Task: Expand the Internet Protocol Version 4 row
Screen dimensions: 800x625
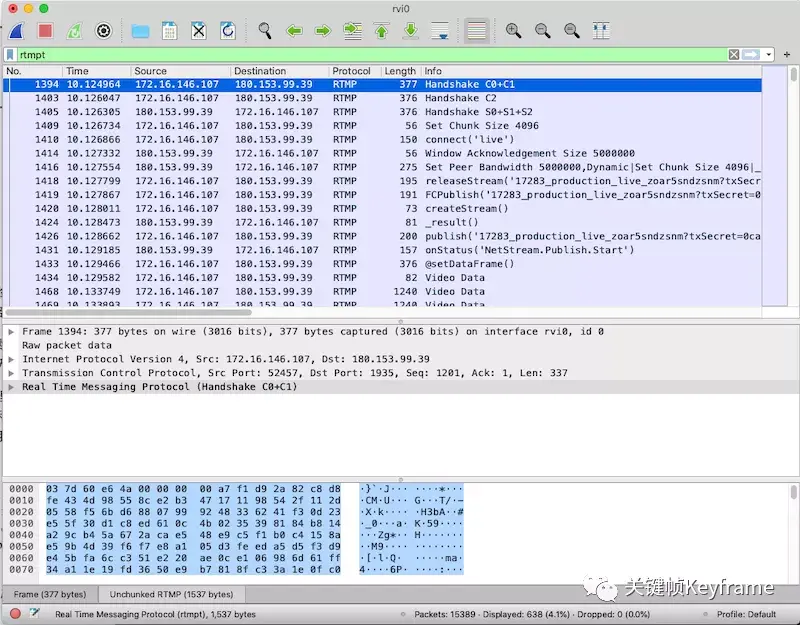Action: 11,359
